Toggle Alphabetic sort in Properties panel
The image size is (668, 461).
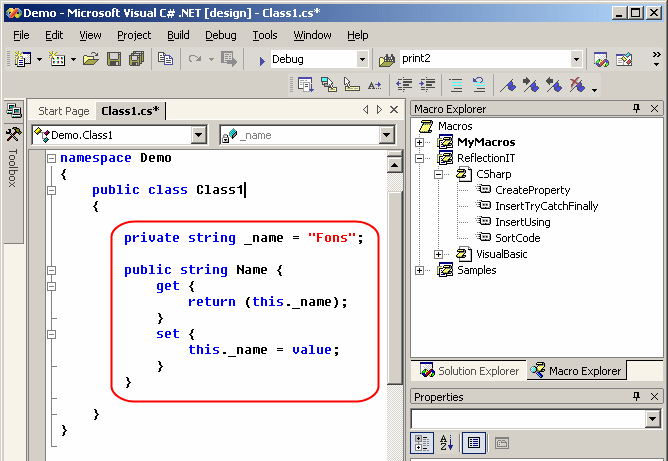pyautogui.click(x=446, y=443)
